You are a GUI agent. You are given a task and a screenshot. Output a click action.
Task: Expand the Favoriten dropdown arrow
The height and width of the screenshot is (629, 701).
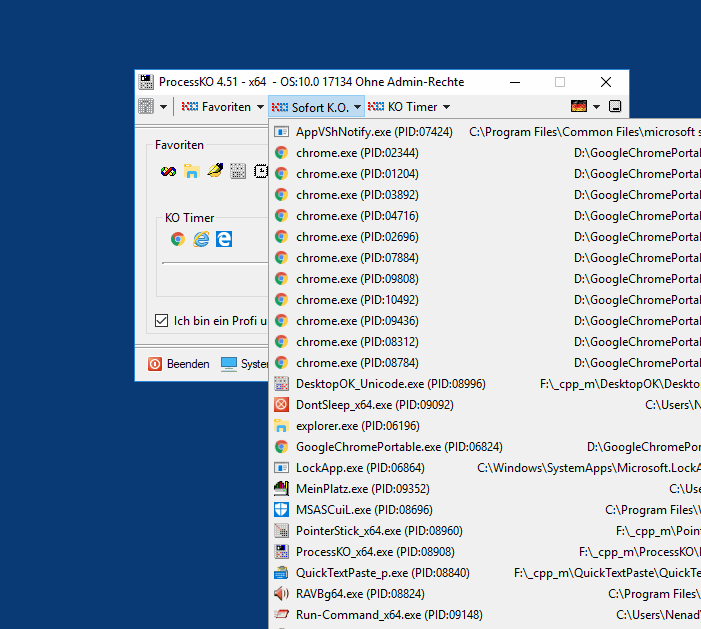point(260,107)
